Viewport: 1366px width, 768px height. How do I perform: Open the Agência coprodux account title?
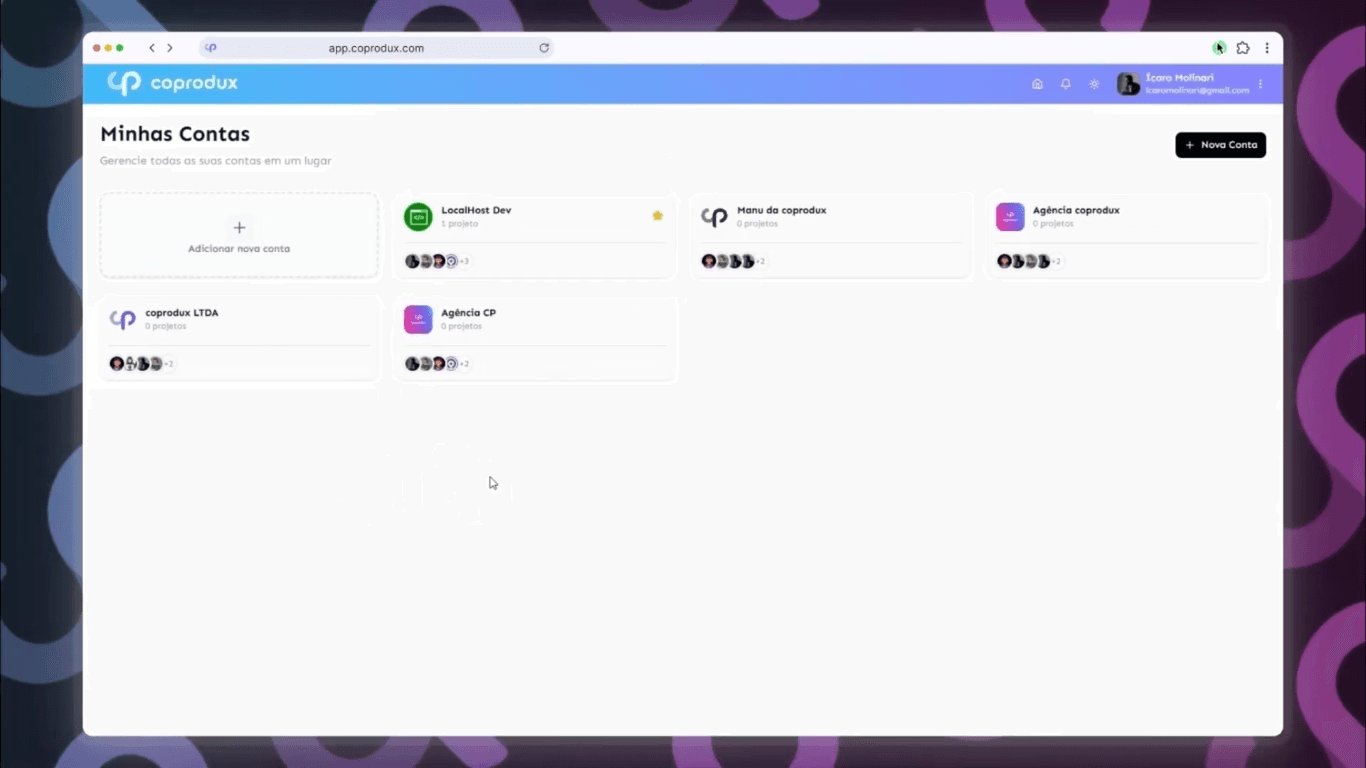(1076, 210)
